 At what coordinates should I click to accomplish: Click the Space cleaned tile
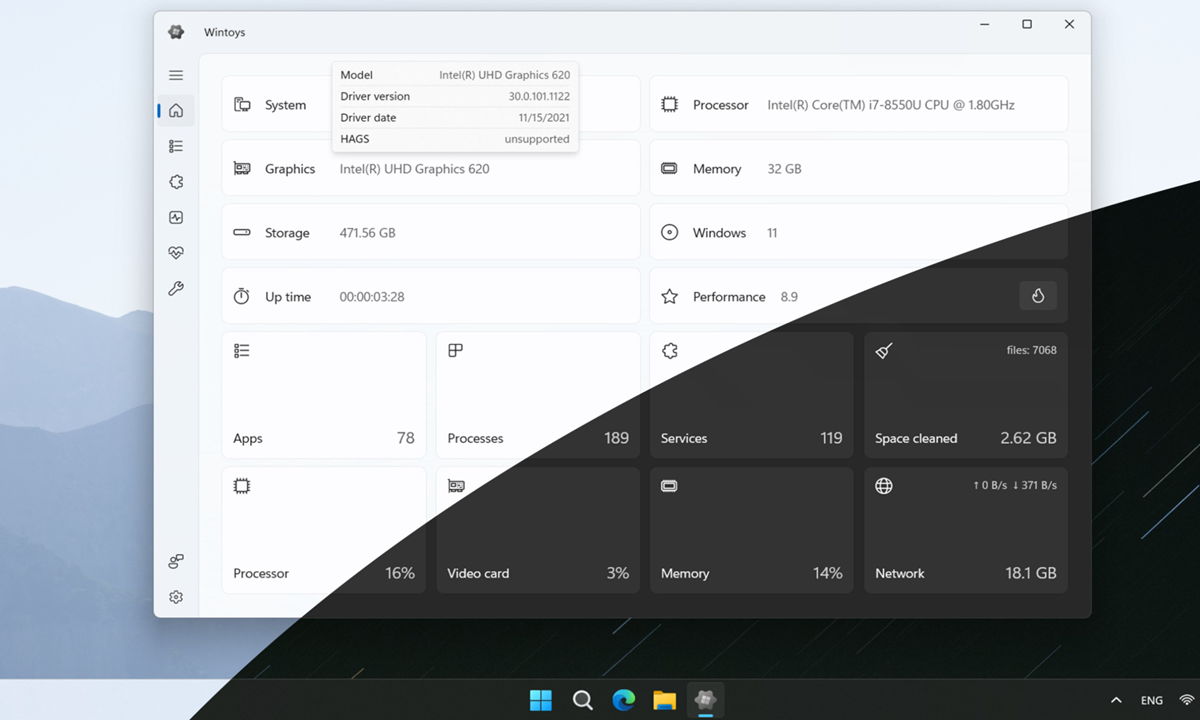coord(965,395)
